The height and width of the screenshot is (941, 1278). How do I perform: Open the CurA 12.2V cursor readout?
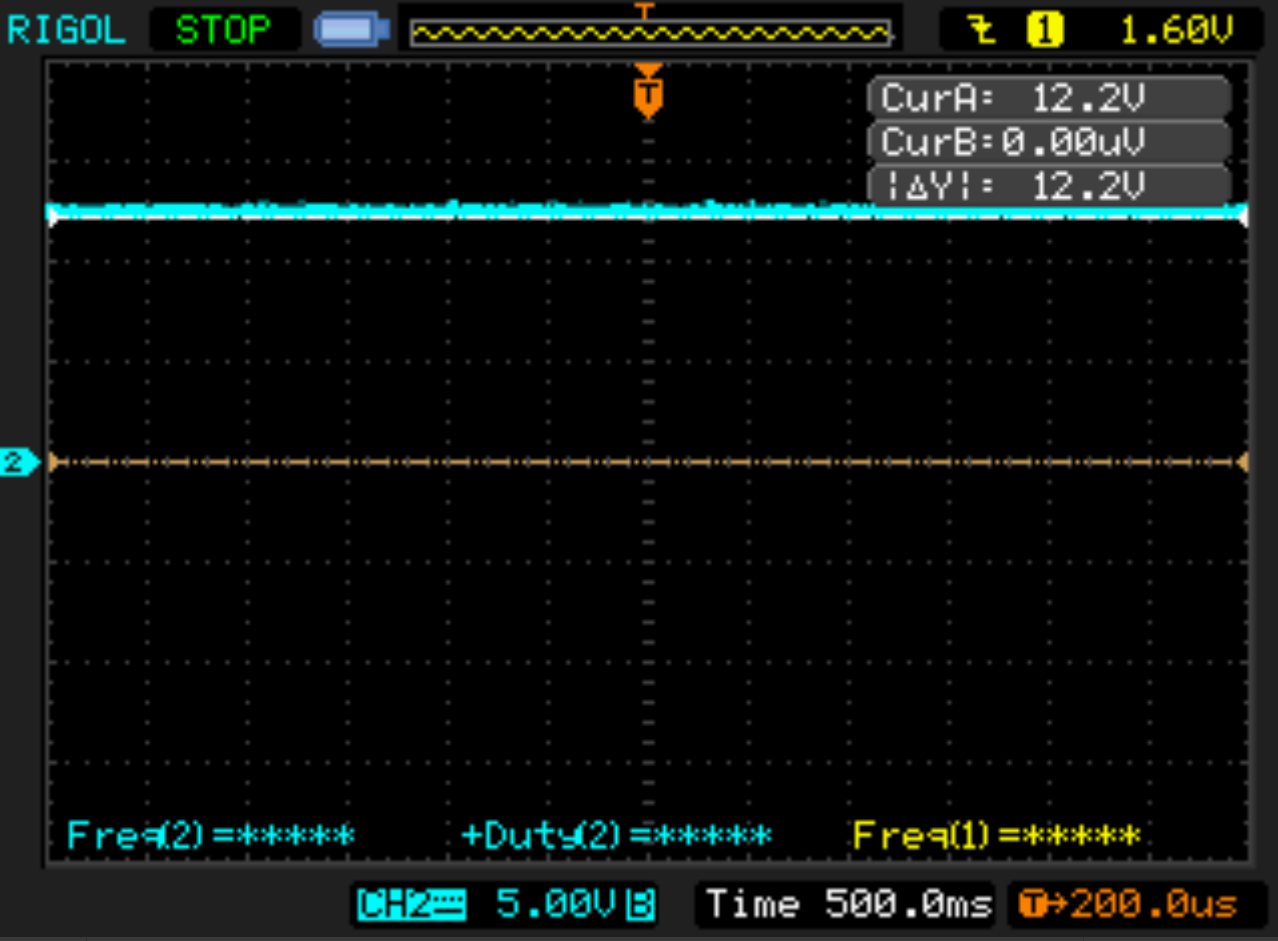point(1047,98)
